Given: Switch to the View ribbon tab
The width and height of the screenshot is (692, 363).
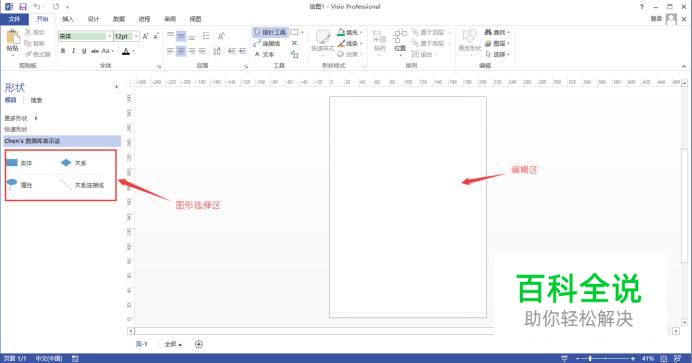Looking at the screenshot, I should tap(196, 19).
